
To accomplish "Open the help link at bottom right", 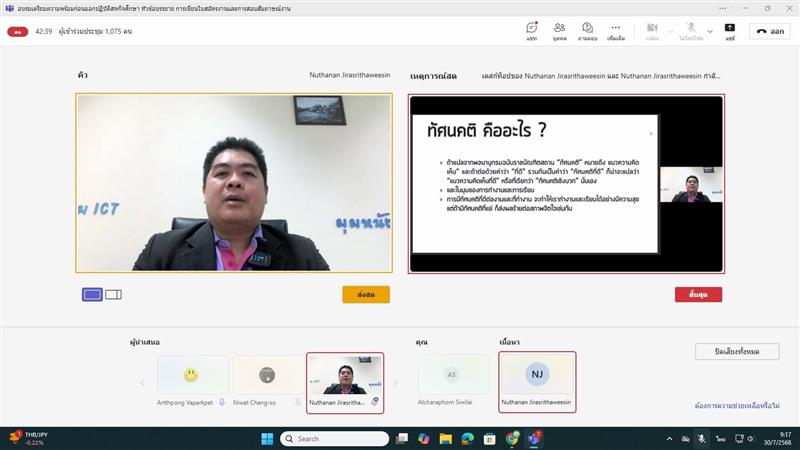I will click(737, 405).
